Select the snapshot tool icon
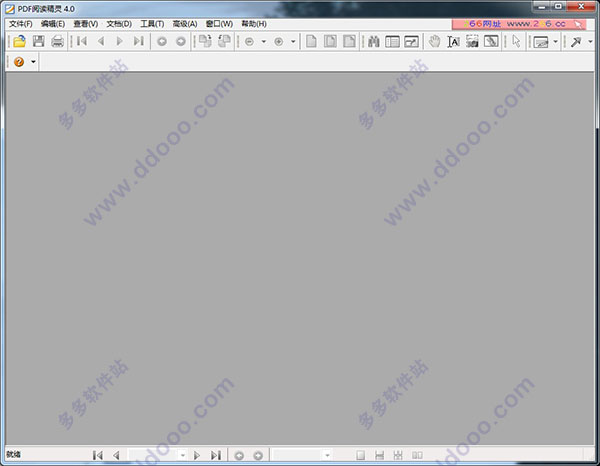600x466 pixels. (472, 41)
